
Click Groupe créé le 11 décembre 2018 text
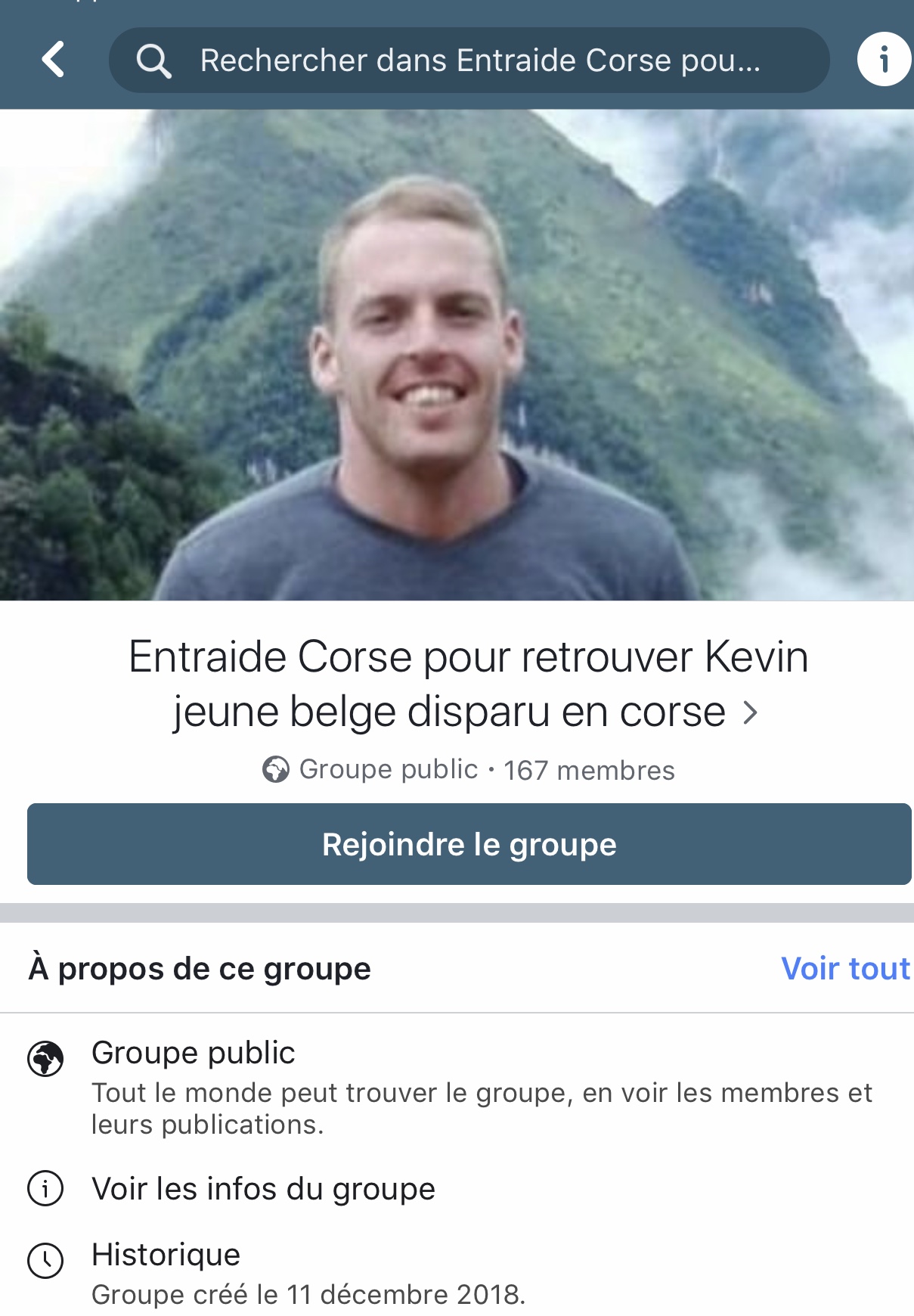[308, 1295]
